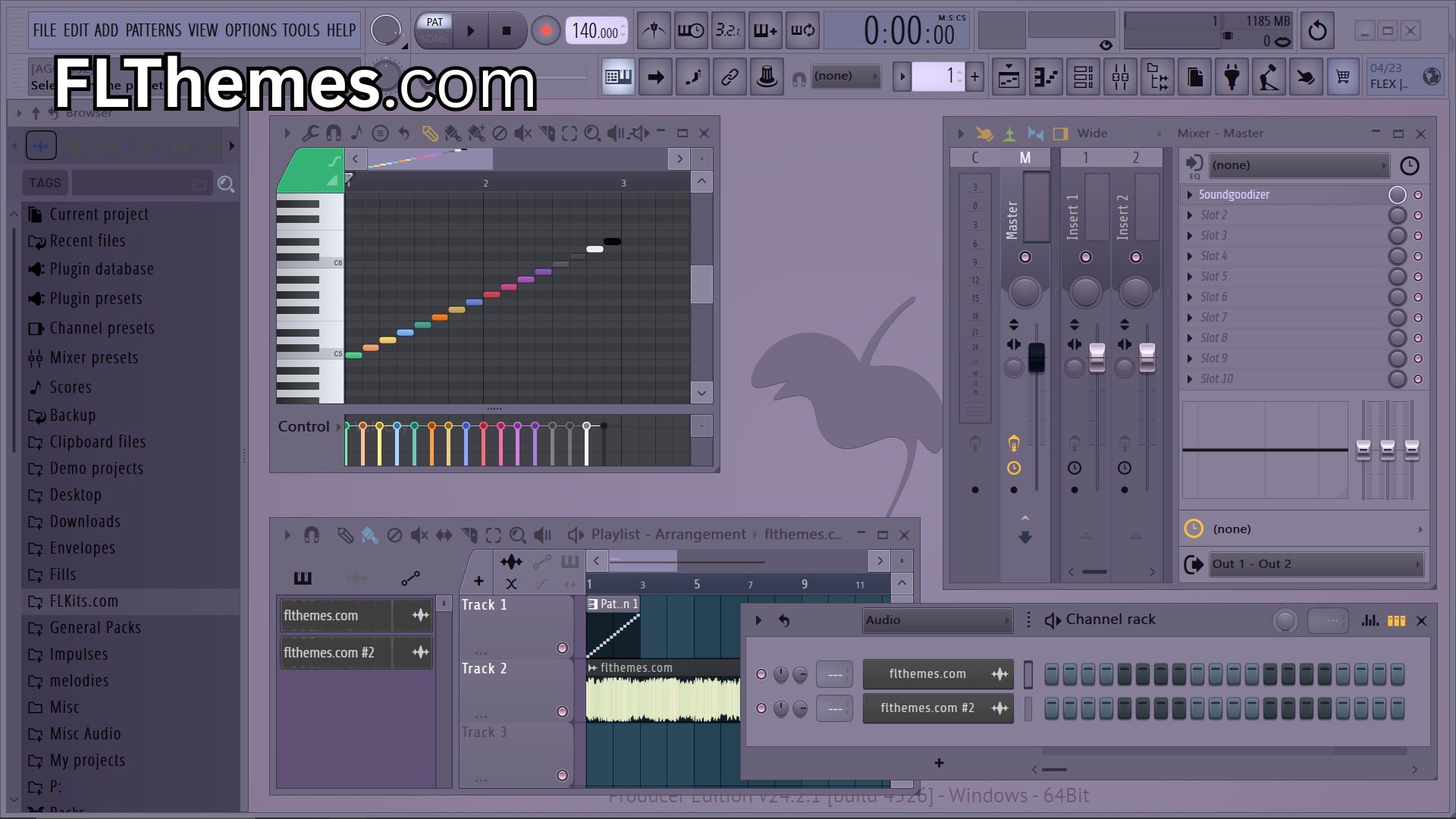Click the record button in the transport
The height and width of the screenshot is (819, 1456).
(545, 30)
